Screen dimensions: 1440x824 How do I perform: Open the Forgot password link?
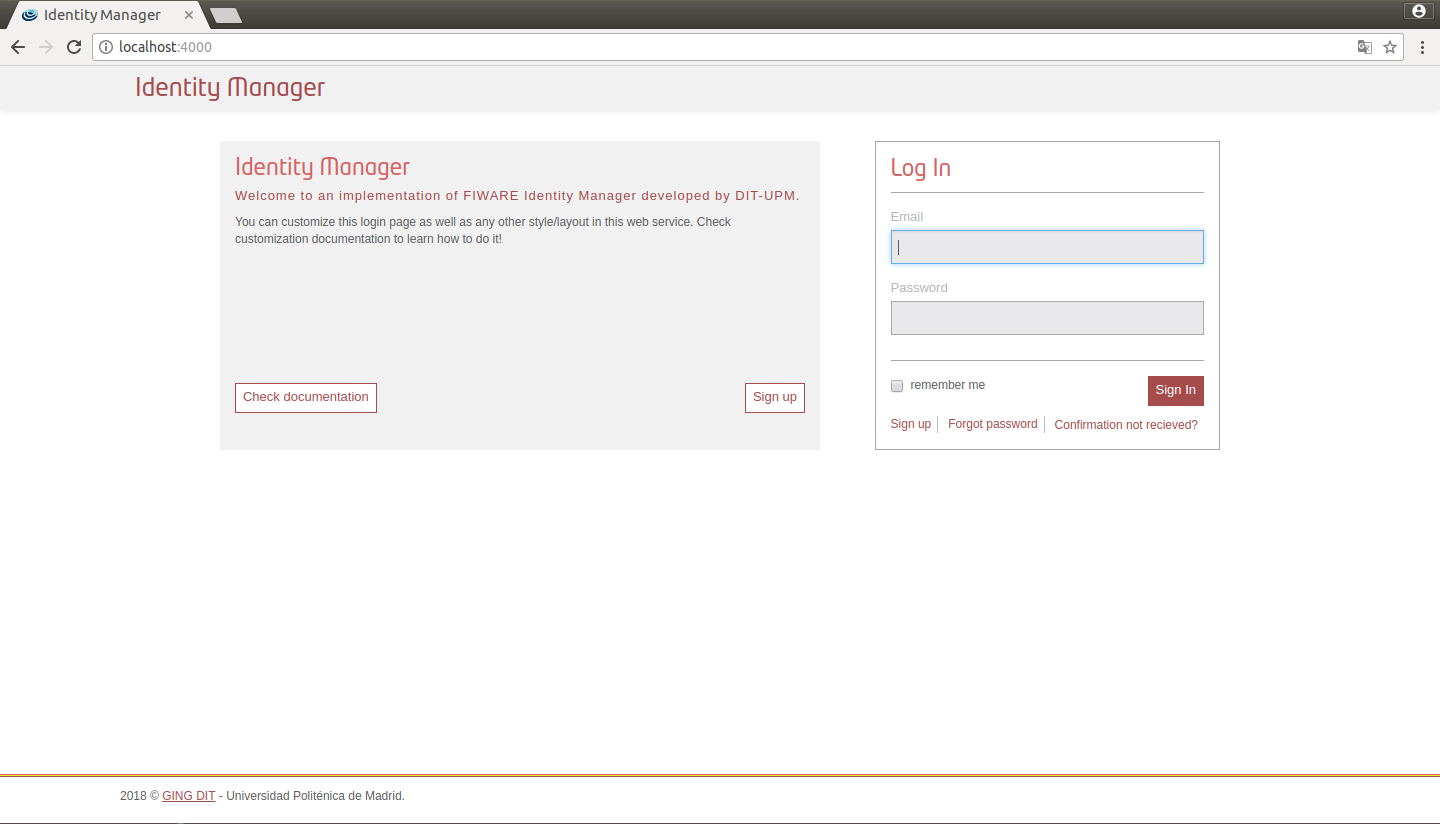993,424
